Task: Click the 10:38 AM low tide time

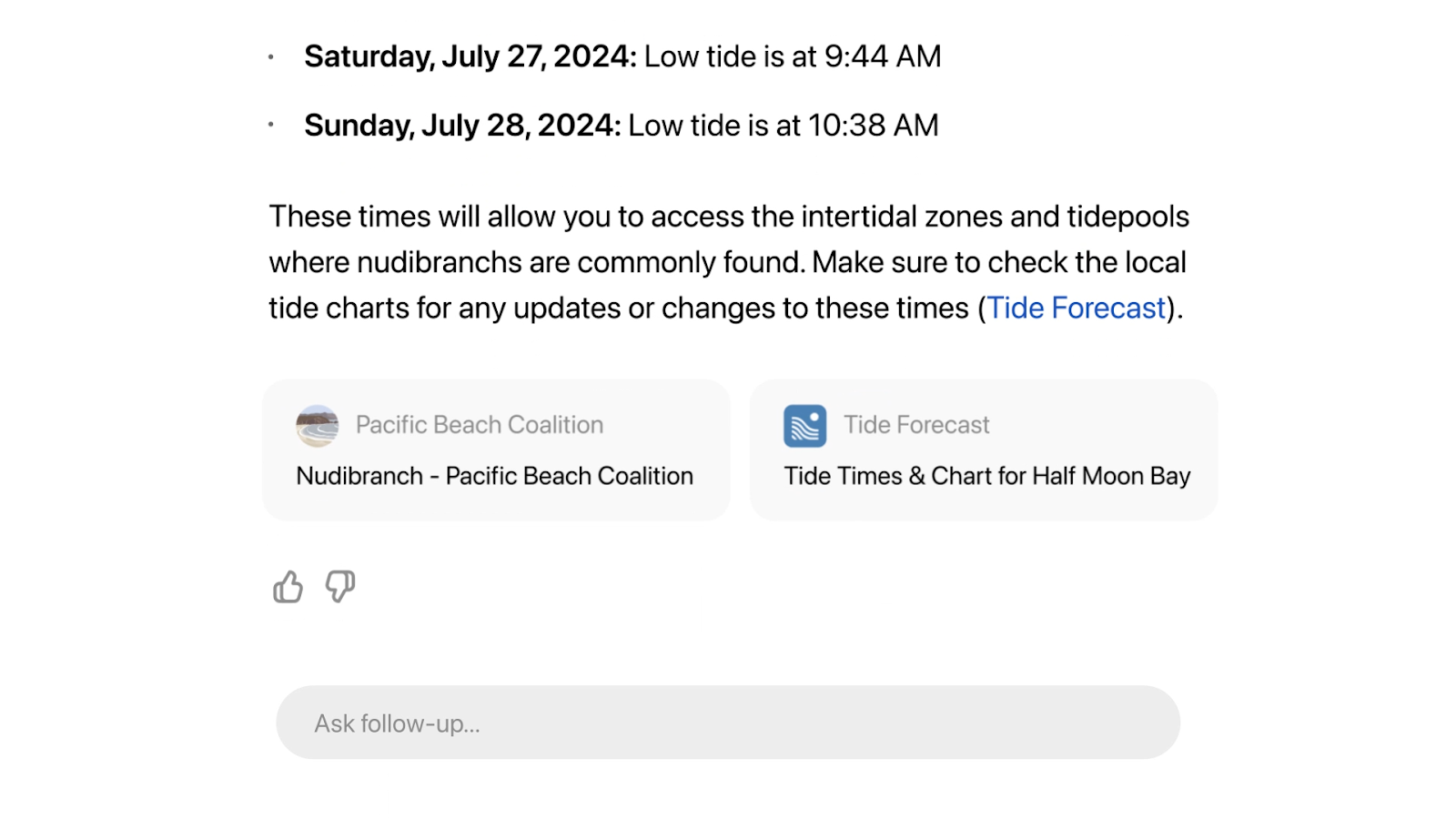Action: click(x=874, y=126)
